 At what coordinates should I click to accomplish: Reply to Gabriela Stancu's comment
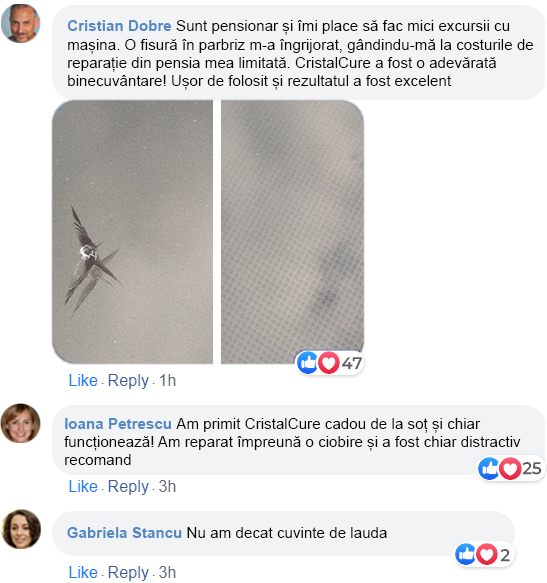tap(128, 573)
